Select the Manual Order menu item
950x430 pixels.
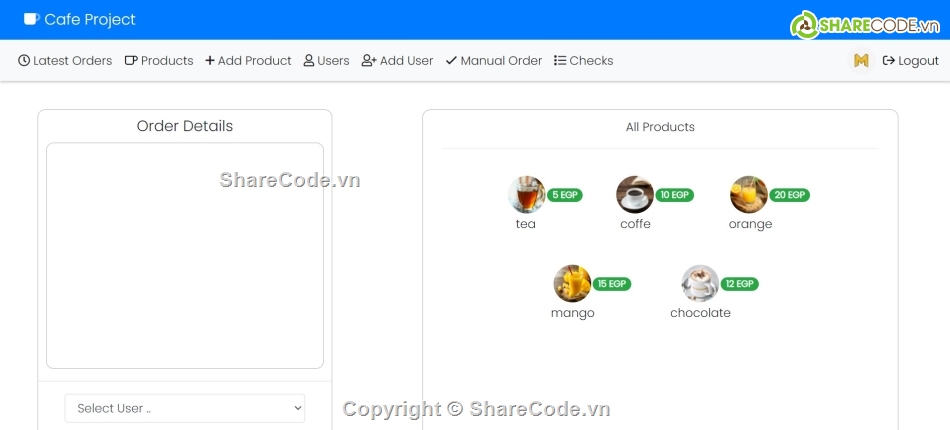point(494,61)
